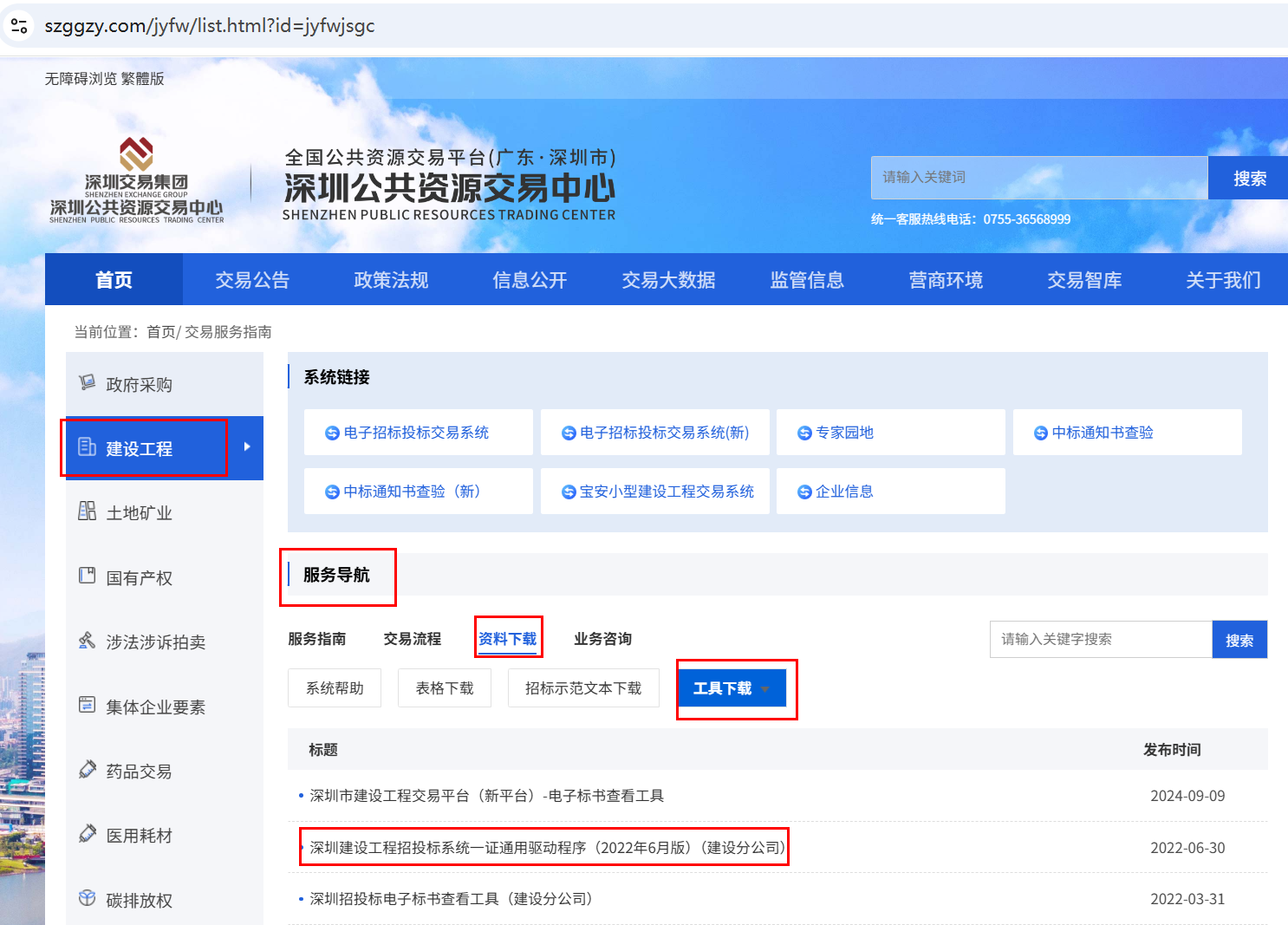Switch to the 资料下载 tab

click(507, 639)
